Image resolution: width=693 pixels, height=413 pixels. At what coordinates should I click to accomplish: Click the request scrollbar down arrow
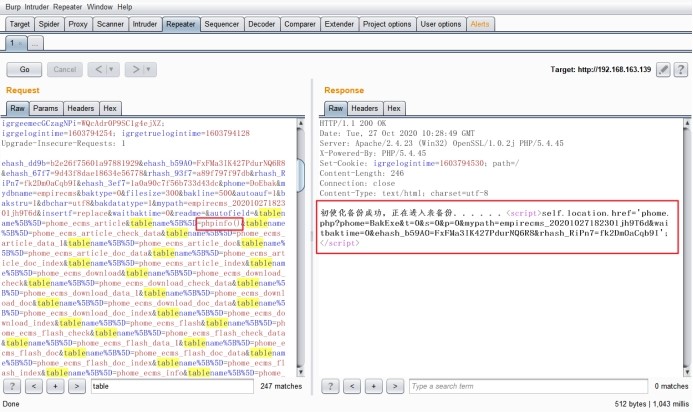point(301,372)
